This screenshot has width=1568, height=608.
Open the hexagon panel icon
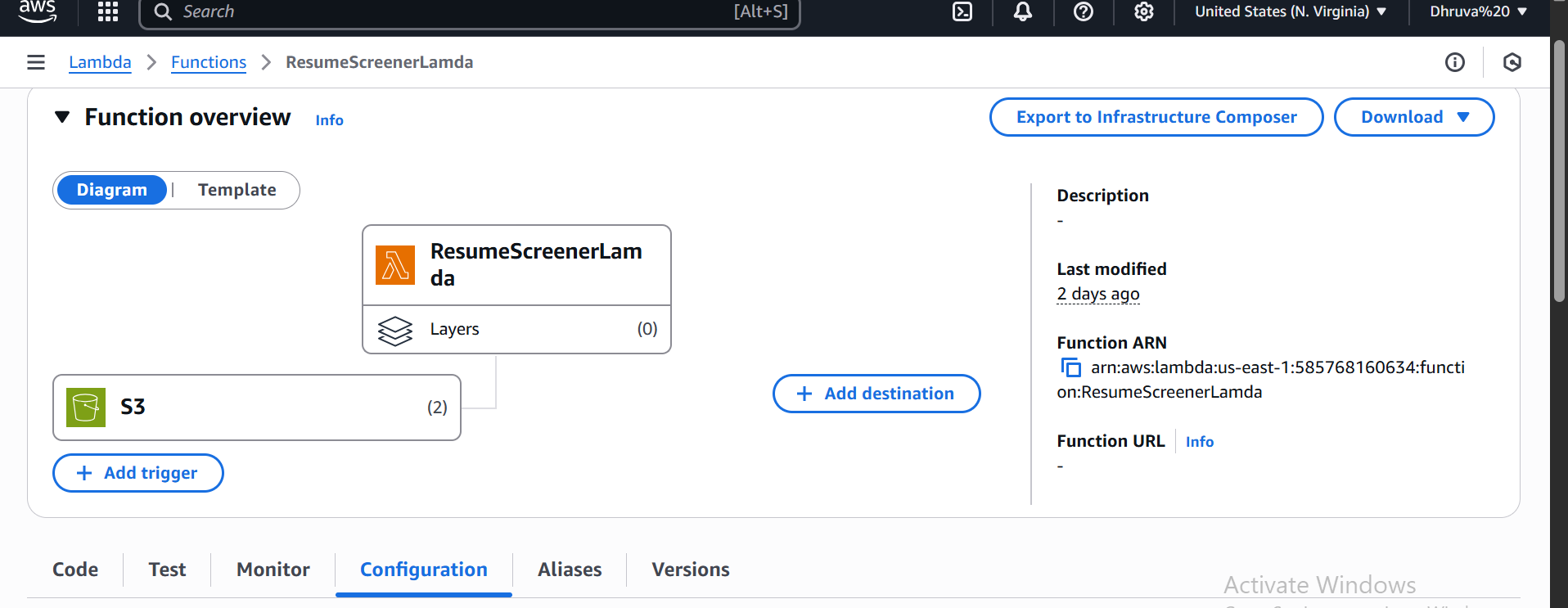click(x=1512, y=62)
